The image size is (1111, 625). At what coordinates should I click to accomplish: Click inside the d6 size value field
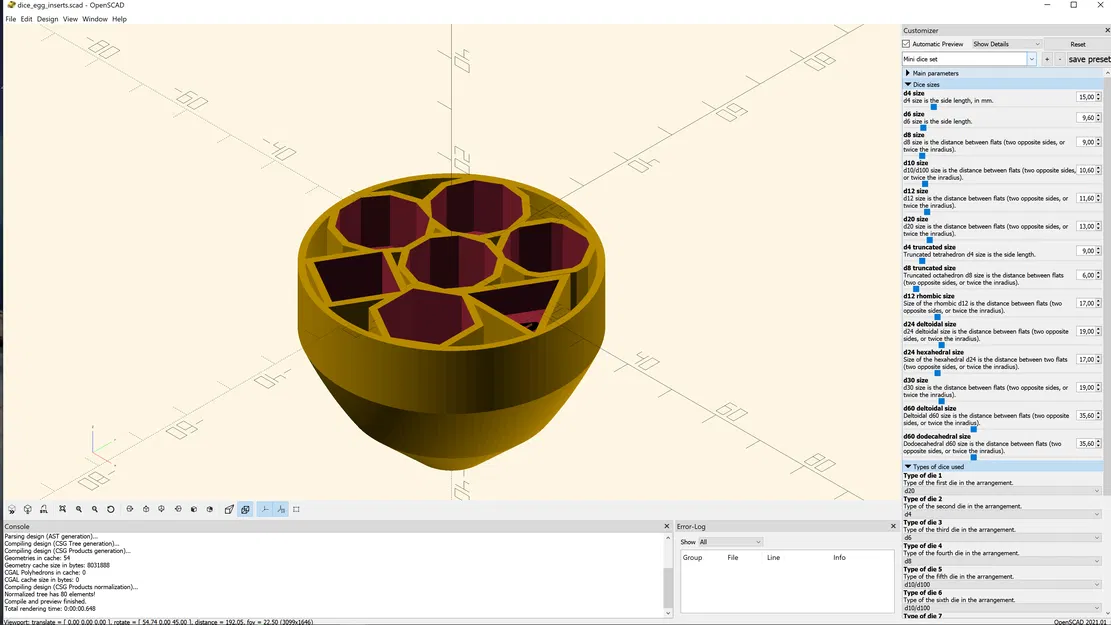pyautogui.click(x=1084, y=117)
